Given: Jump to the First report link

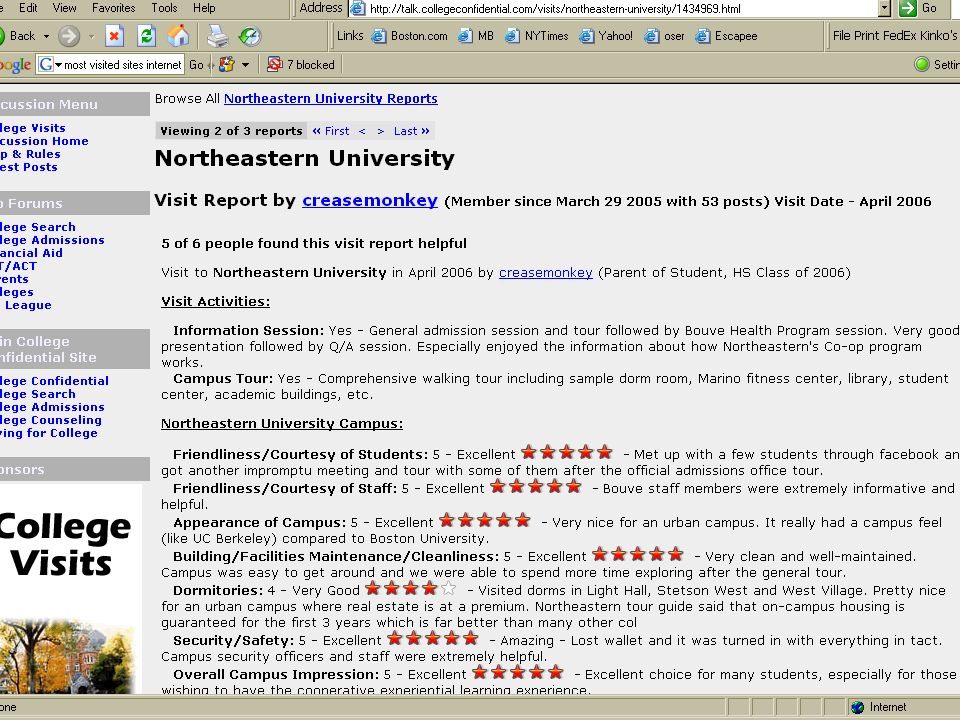Looking at the screenshot, I should (331, 131).
